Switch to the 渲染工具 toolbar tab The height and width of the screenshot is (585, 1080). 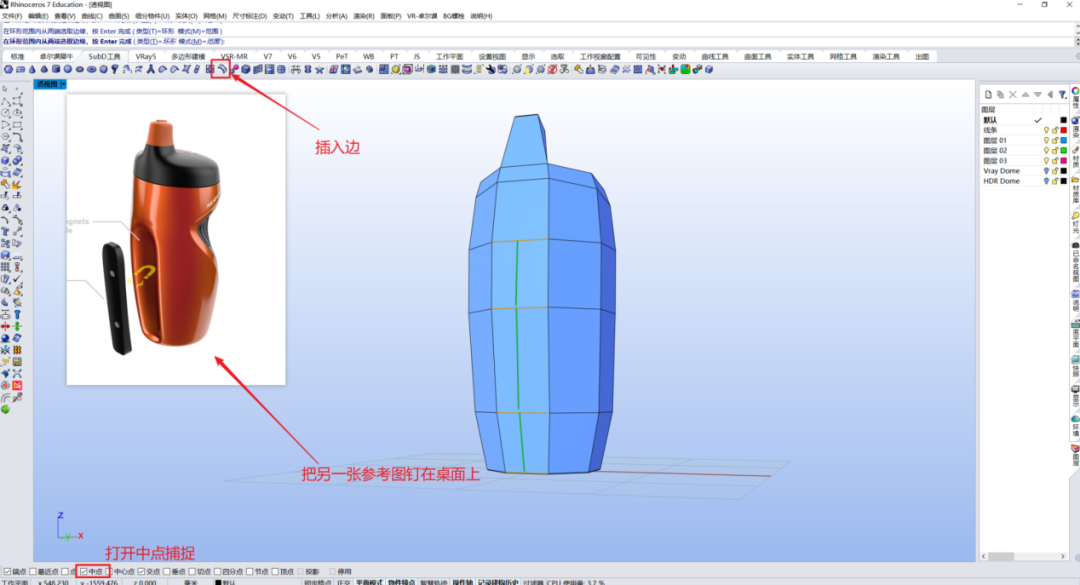[886, 57]
